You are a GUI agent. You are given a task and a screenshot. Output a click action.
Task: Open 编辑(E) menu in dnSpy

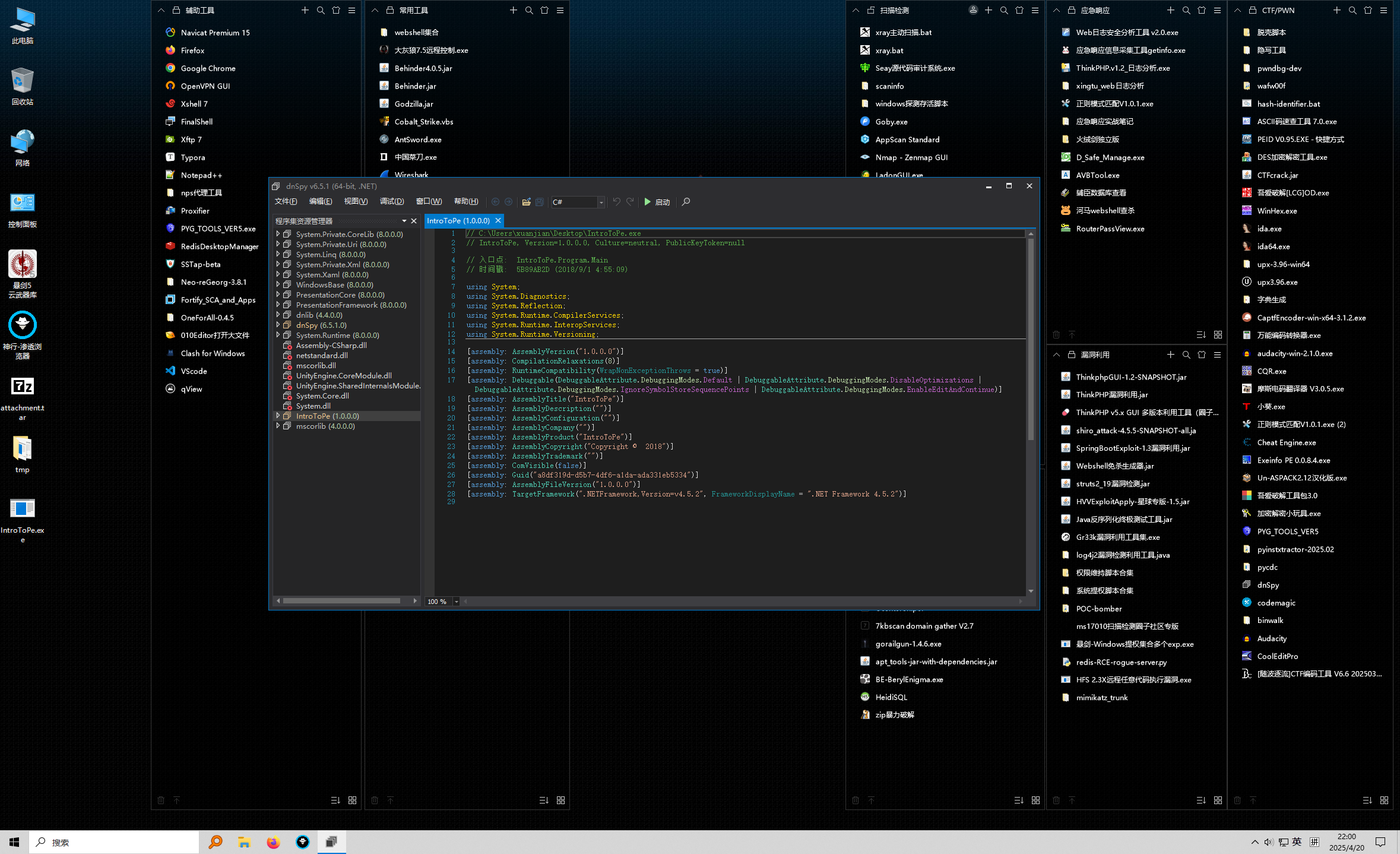coord(321,201)
